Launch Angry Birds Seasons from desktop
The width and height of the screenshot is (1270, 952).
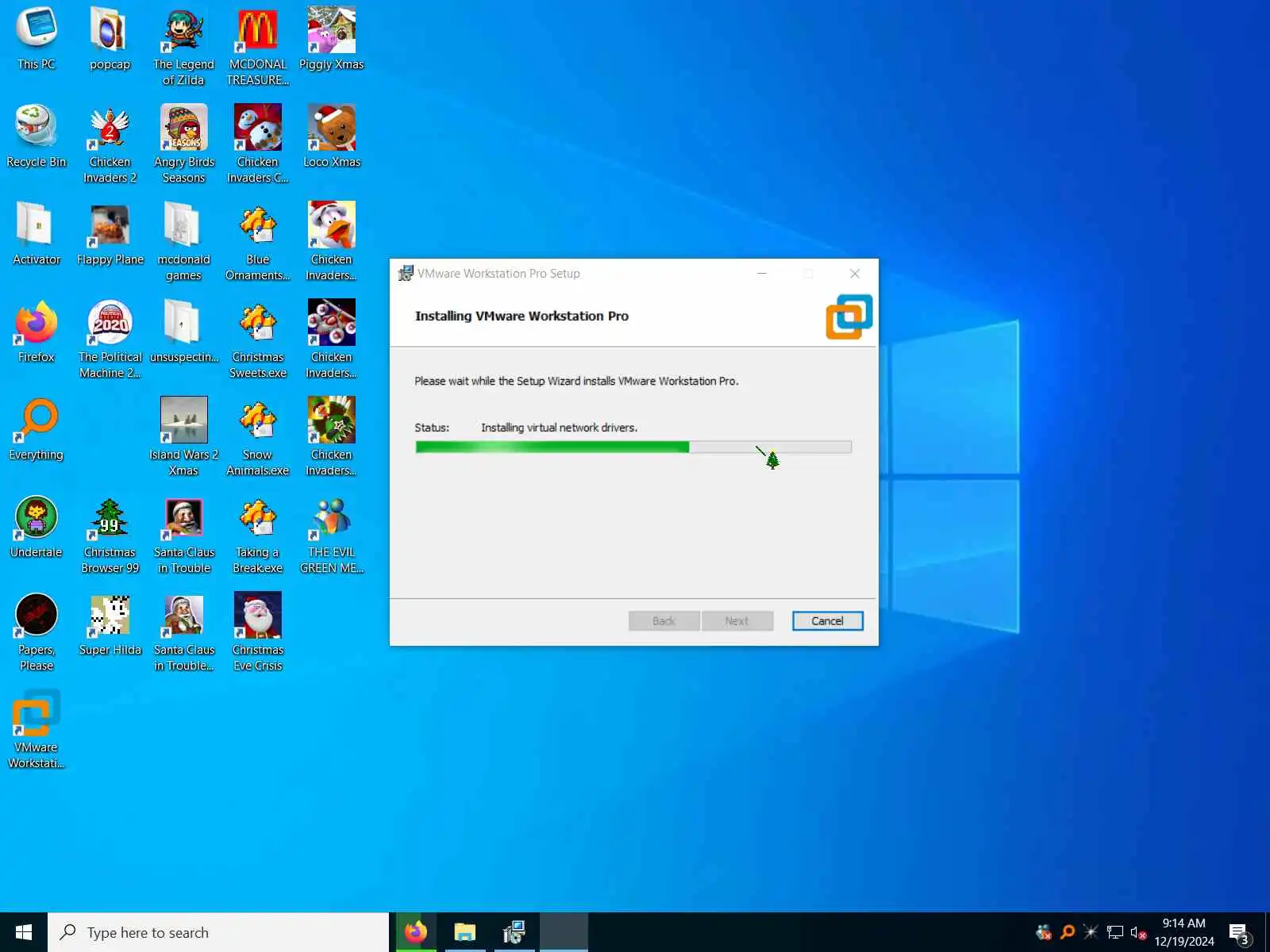[x=183, y=144]
